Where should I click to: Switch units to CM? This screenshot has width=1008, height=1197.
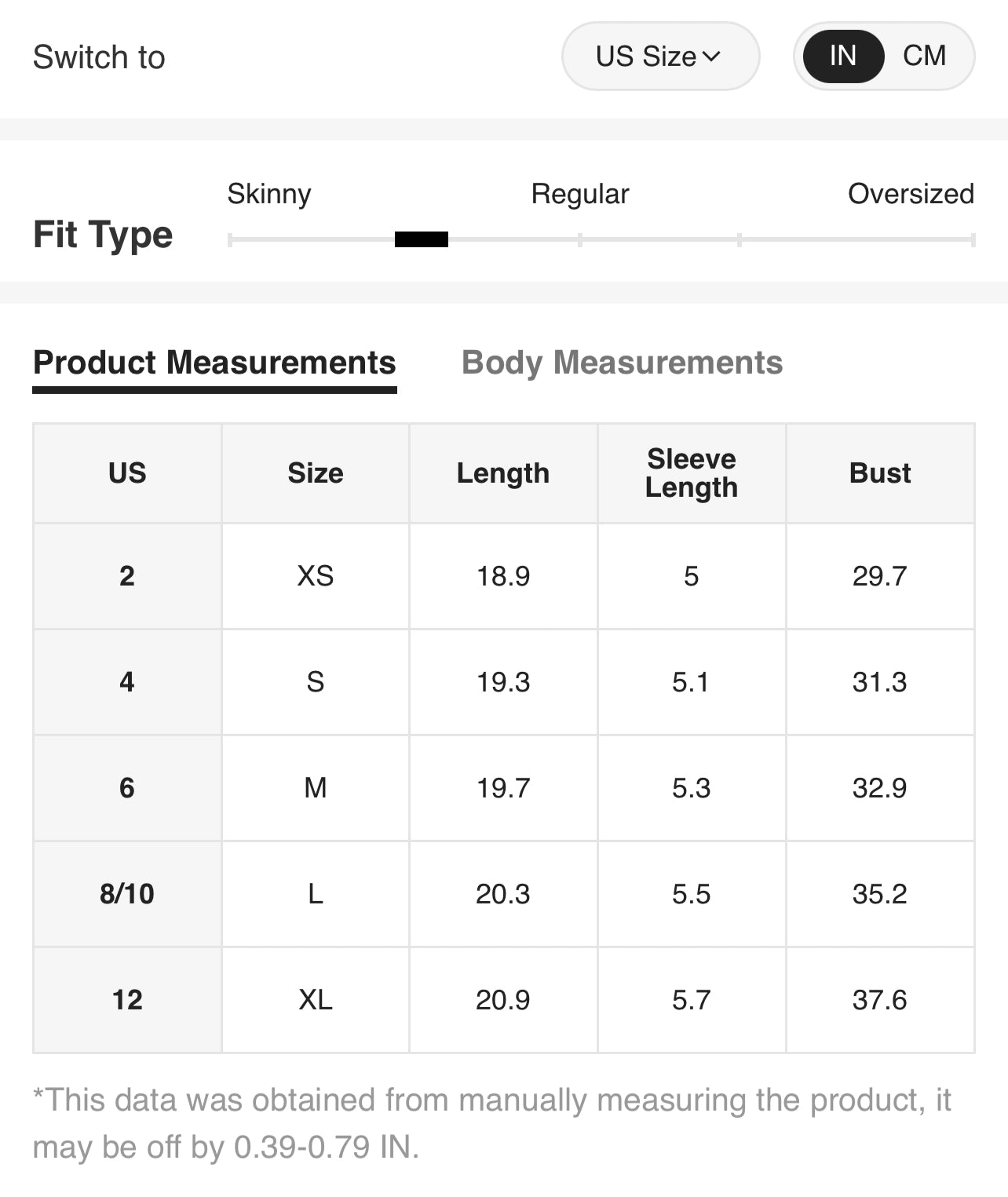tap(924, 57)
